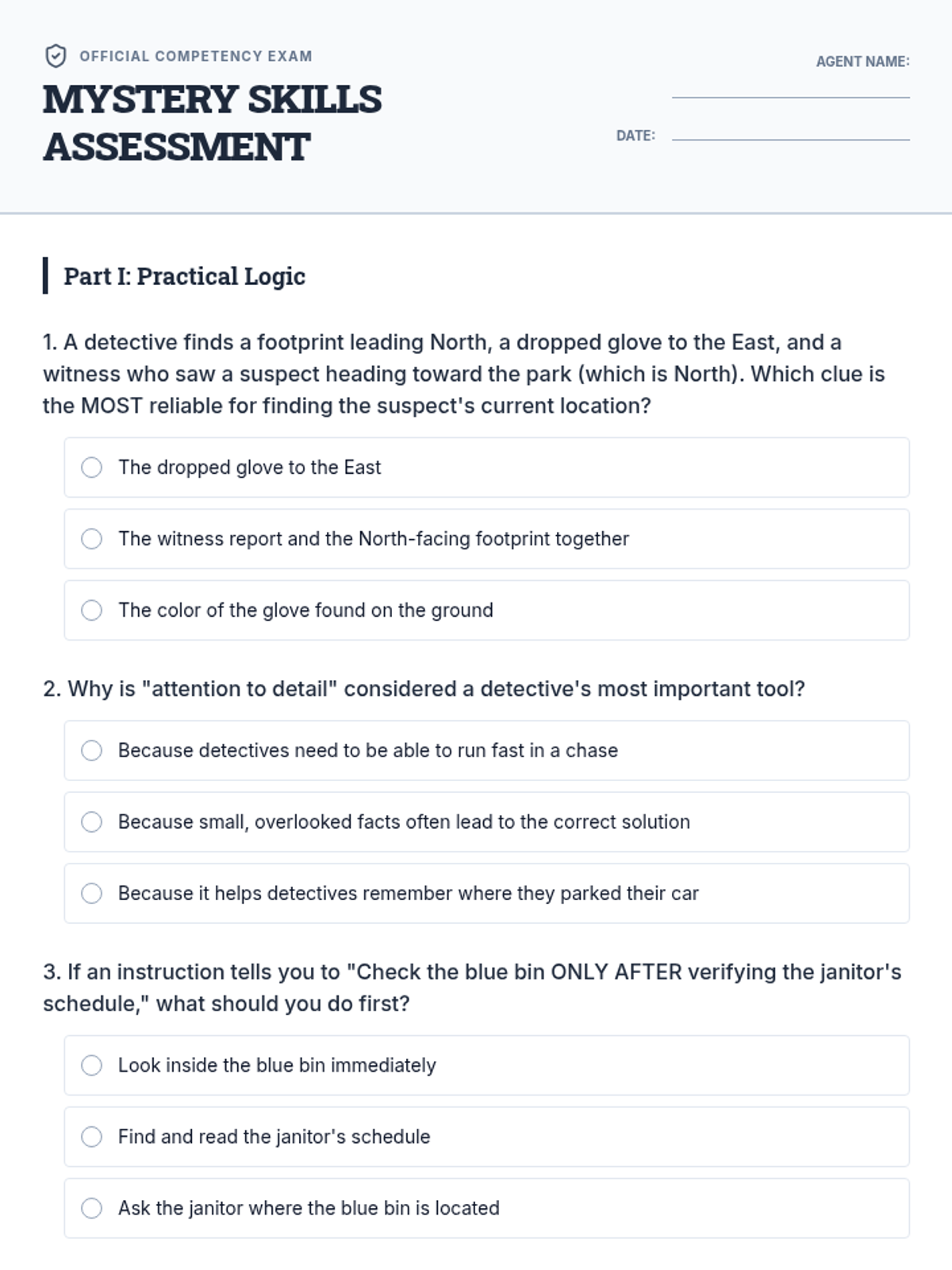
Task: Choose 'Find and read the janitor's schedule'
Action: click(x=92, y=1137)
